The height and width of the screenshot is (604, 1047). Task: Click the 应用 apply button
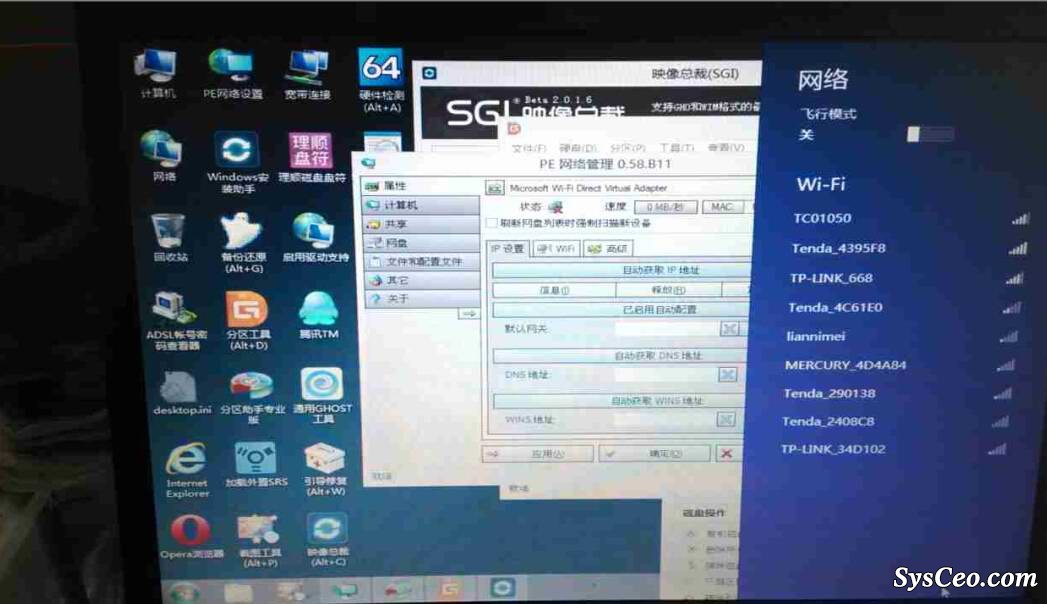click(x=538, y=454)
